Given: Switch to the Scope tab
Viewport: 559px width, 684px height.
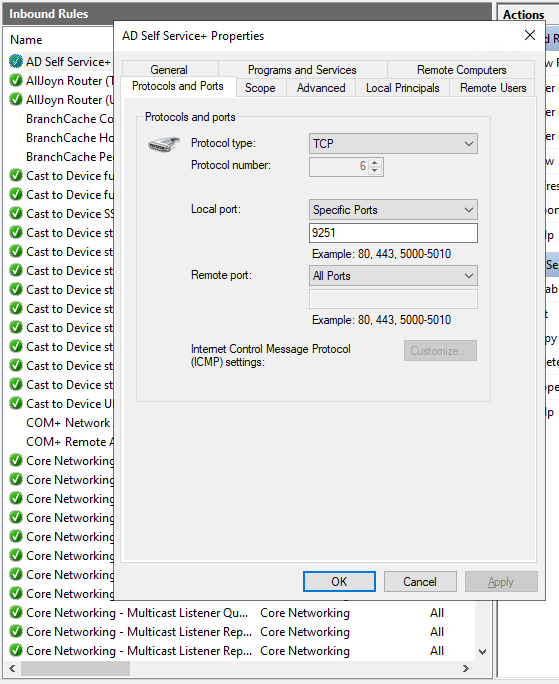Looking at the screenshot, I should (x=261, y=88).
